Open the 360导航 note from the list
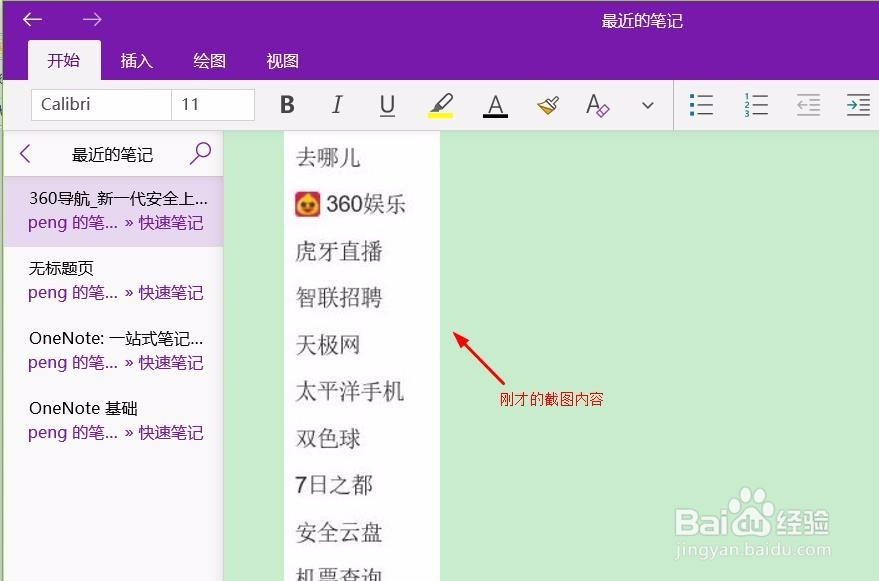The width and height of the screenshot is (879, 581). [x=113, y=210]
